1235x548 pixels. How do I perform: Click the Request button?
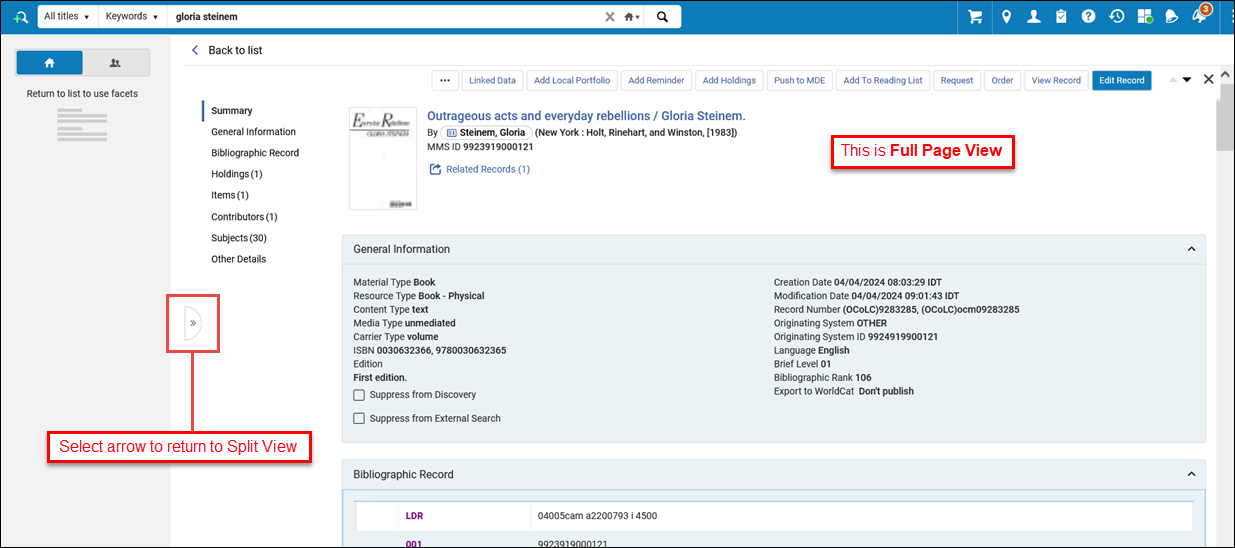[957, 80]
